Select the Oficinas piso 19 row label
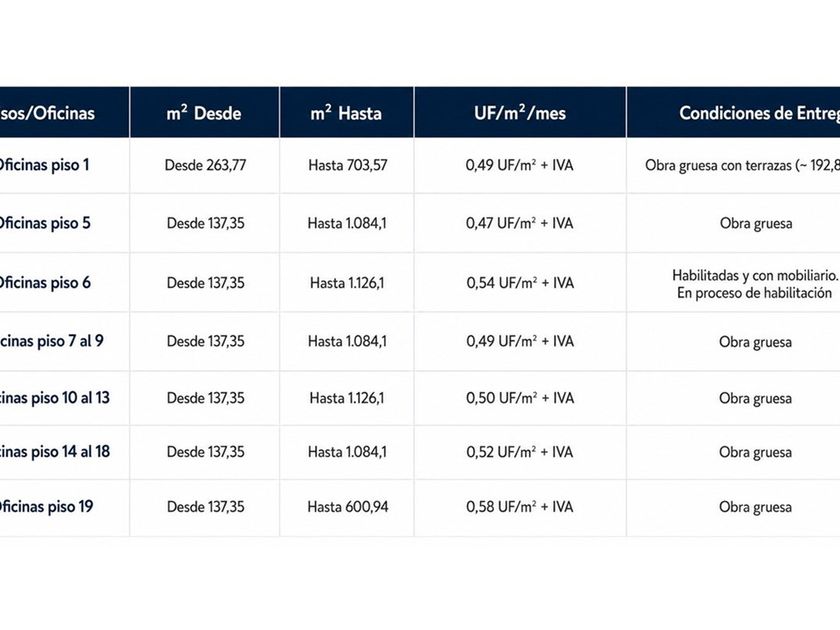Image resolution: width=840 pixels, height=630 pixels. [46, 506]
